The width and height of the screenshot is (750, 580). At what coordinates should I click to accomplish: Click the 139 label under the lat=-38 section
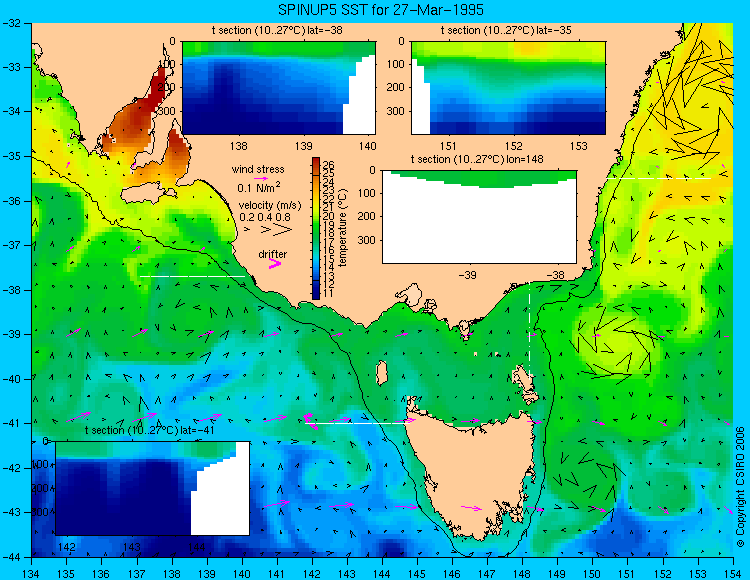point(303,146)
